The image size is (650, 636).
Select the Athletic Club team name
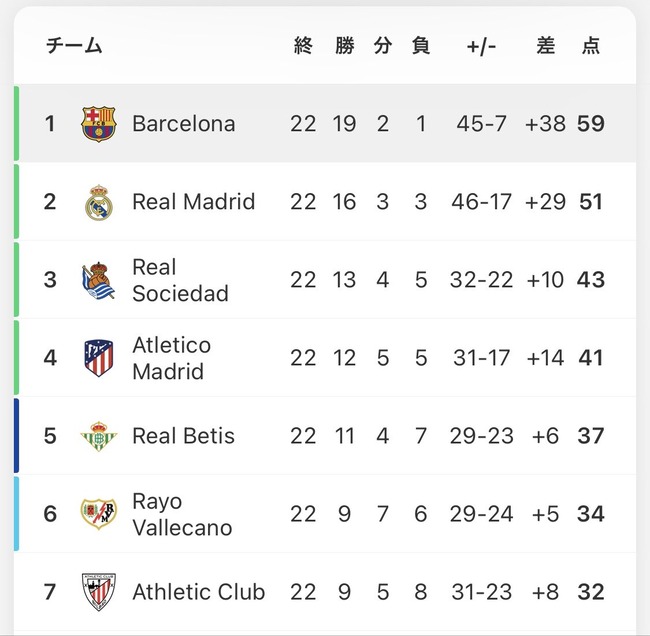point(198,592)
